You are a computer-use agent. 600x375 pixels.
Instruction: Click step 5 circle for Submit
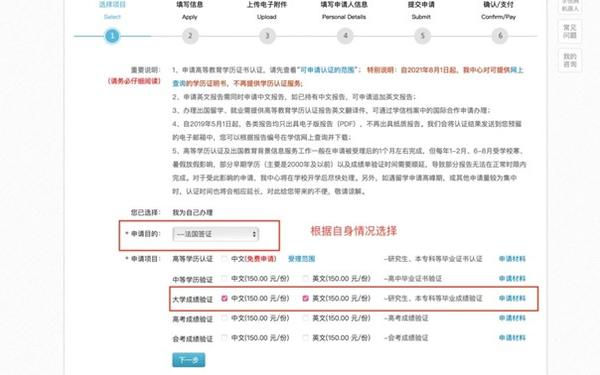[422, 36]
